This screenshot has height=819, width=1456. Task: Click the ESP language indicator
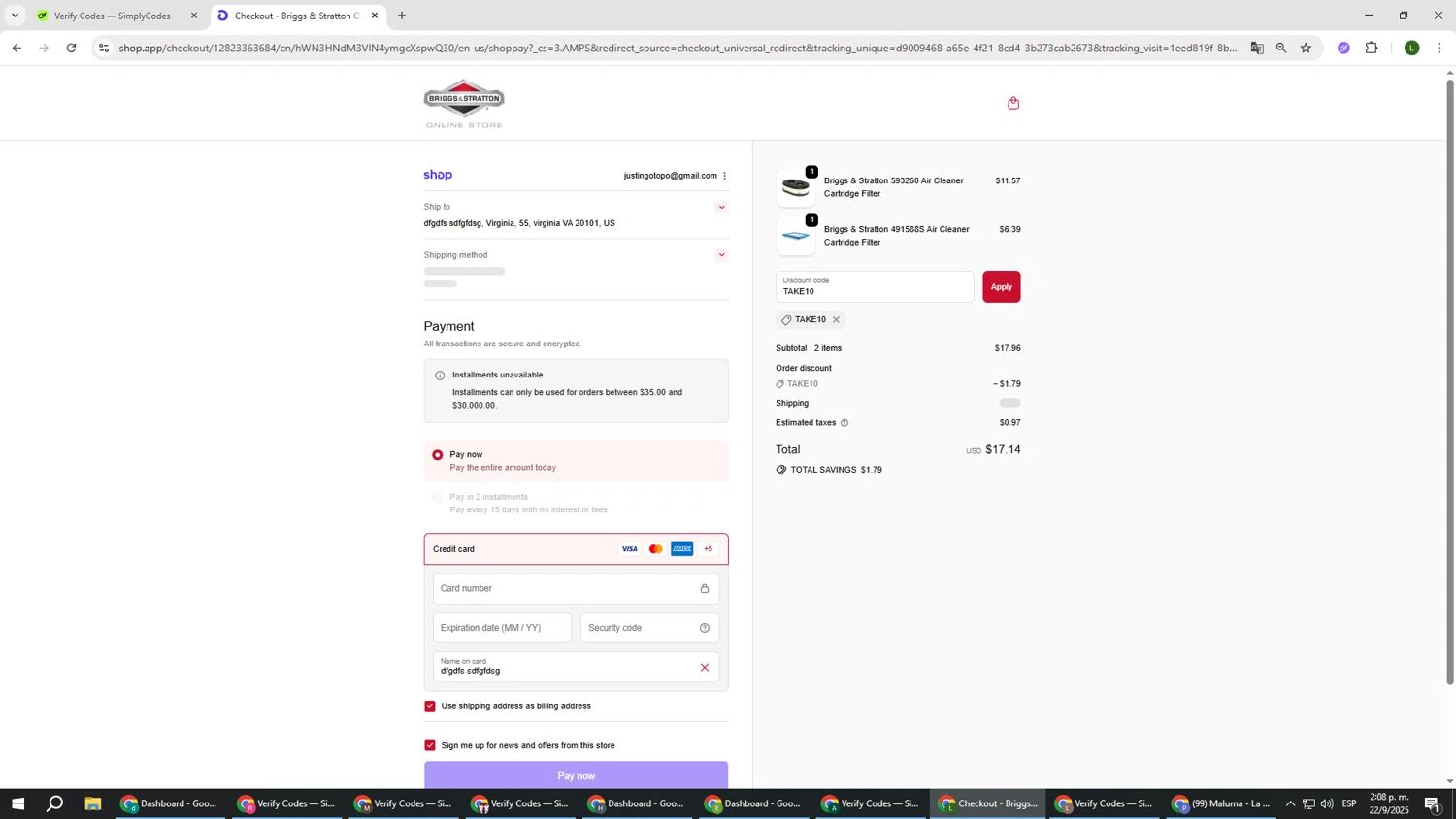[x=1349, y=803]
